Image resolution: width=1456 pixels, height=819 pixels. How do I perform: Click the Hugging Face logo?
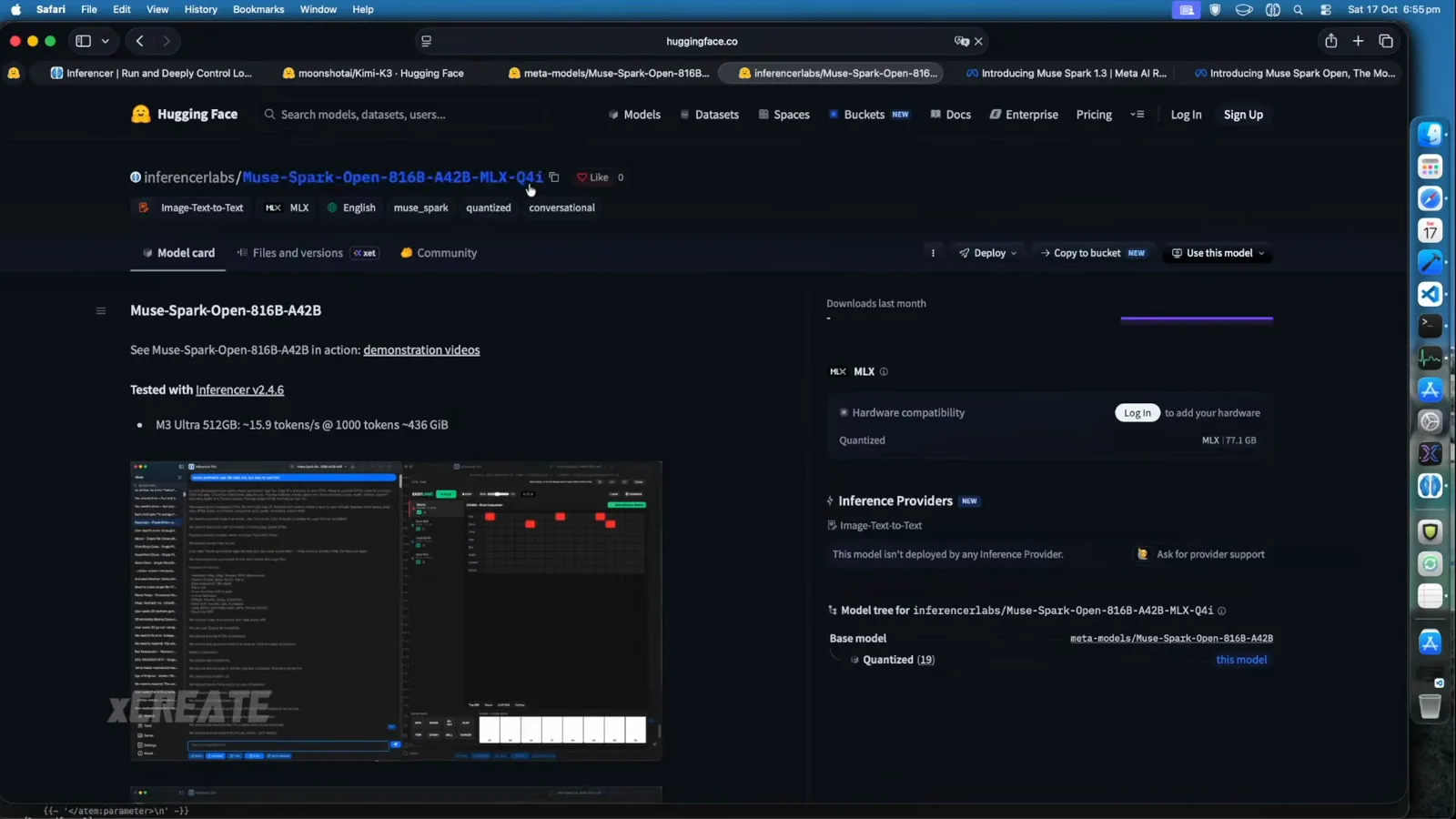click(185, 115)
